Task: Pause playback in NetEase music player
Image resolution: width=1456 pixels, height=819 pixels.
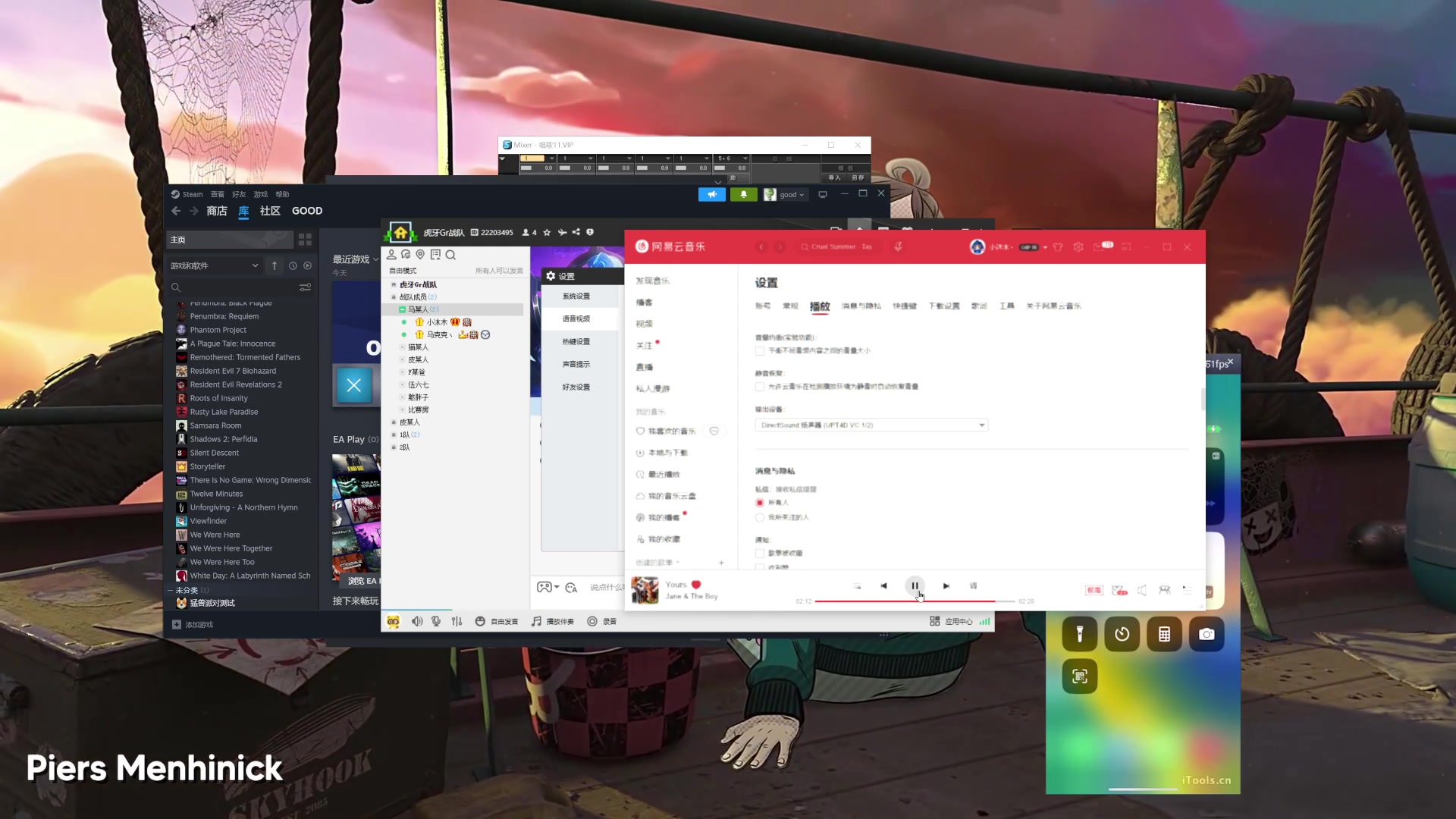Action: click(x=915, y=585)
